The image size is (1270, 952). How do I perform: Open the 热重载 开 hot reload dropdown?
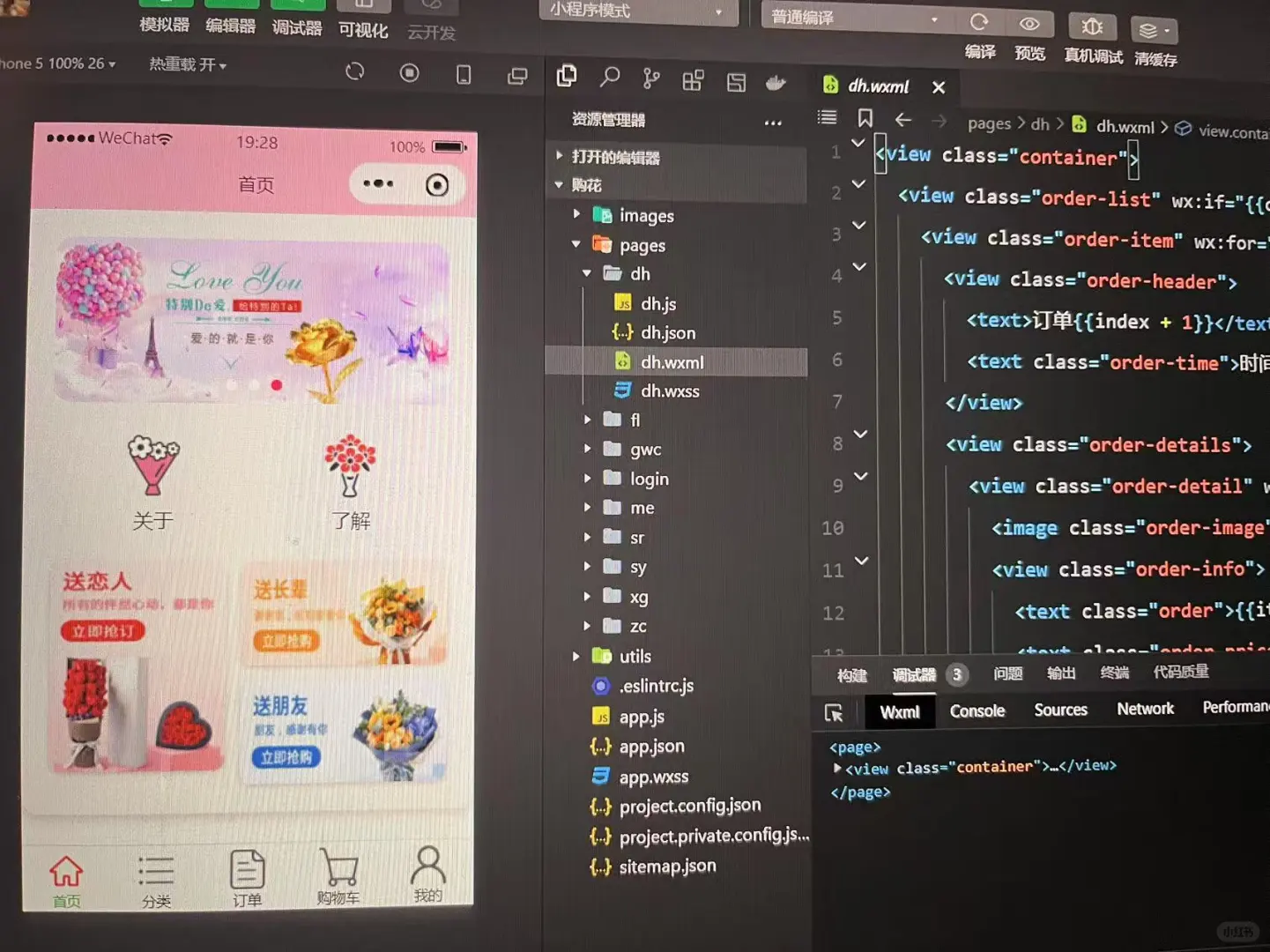[x=188, y=64]
